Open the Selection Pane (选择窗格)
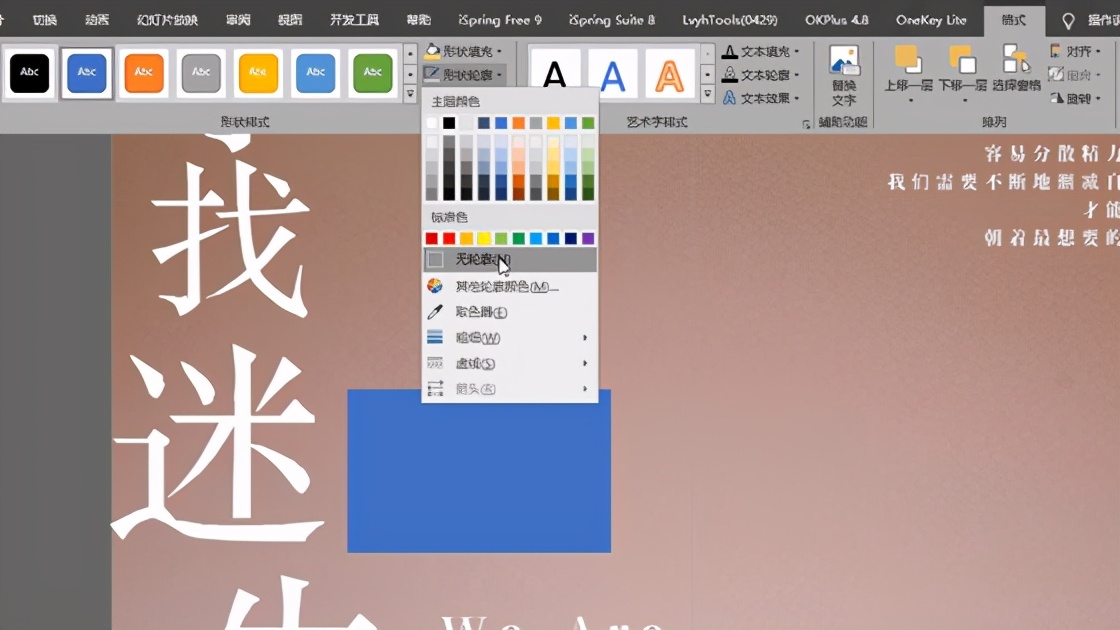This screenshot has height=630, width=1120. point(1016,69)
